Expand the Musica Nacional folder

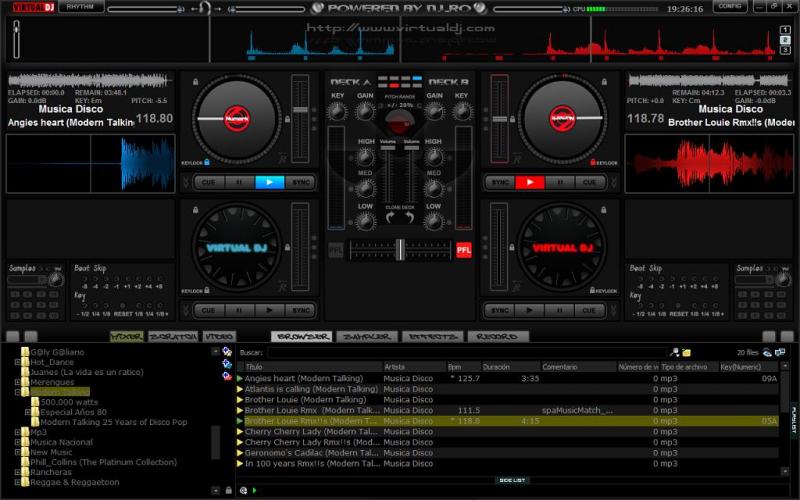click(x=17, y=442)
